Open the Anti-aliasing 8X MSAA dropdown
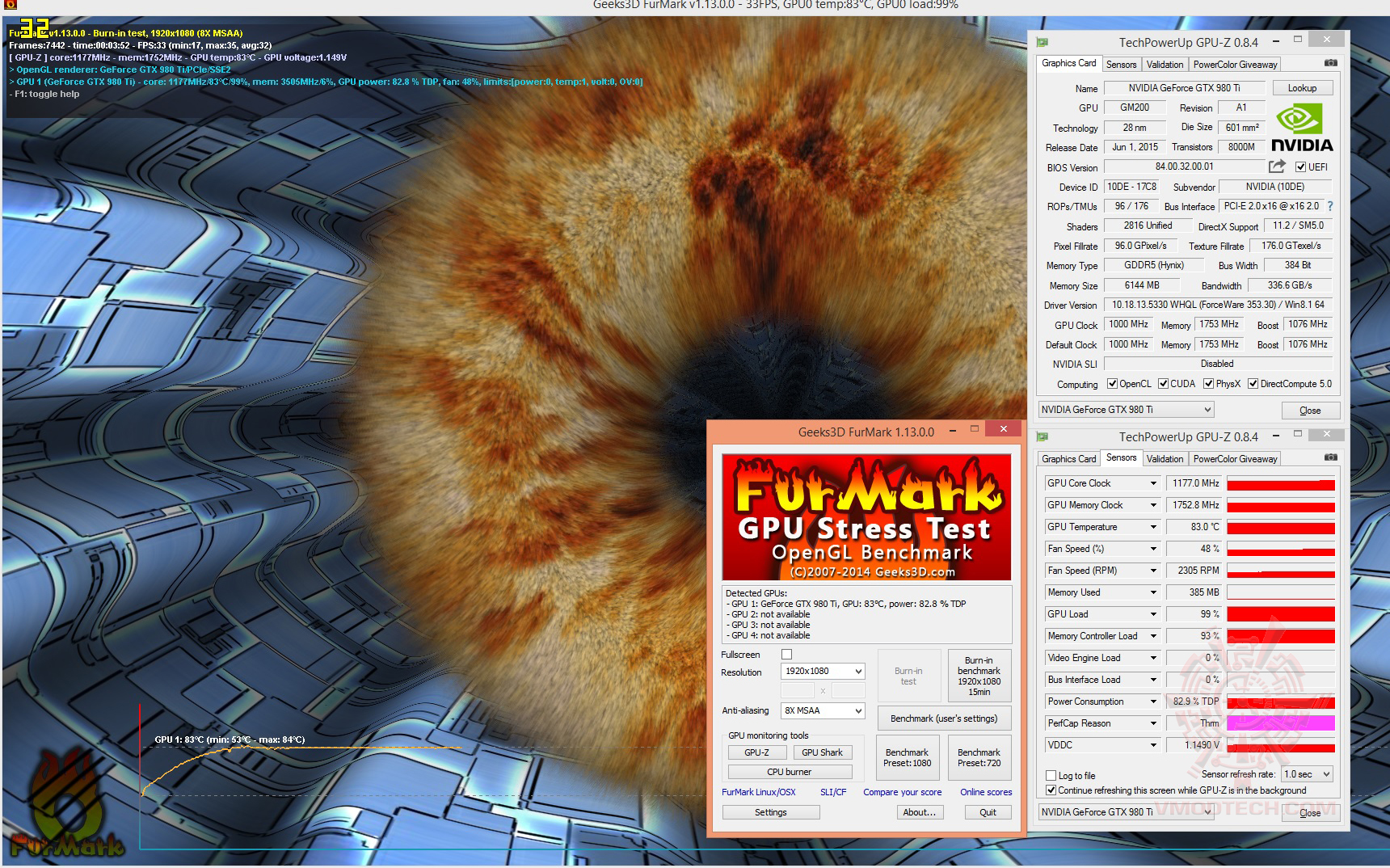The image size is (1390, 868). point(823,710)
